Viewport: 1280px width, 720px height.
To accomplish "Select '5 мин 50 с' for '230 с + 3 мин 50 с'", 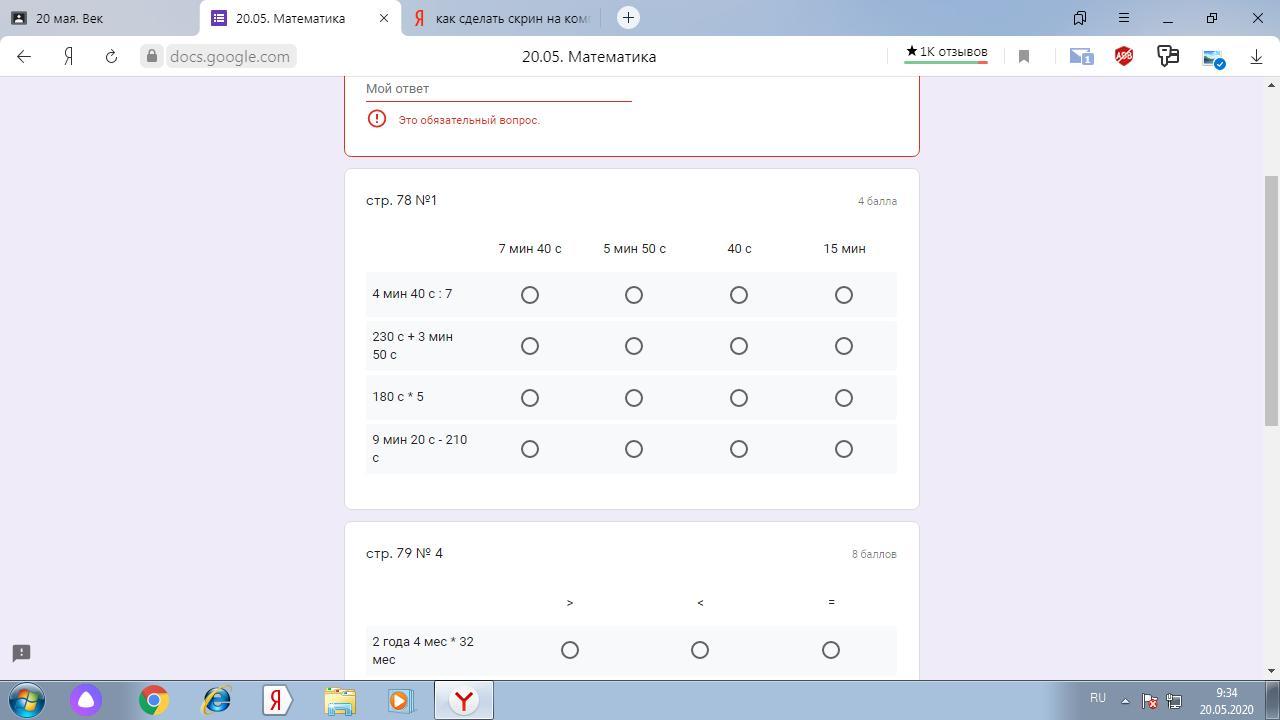I will (x=634, y=346).
